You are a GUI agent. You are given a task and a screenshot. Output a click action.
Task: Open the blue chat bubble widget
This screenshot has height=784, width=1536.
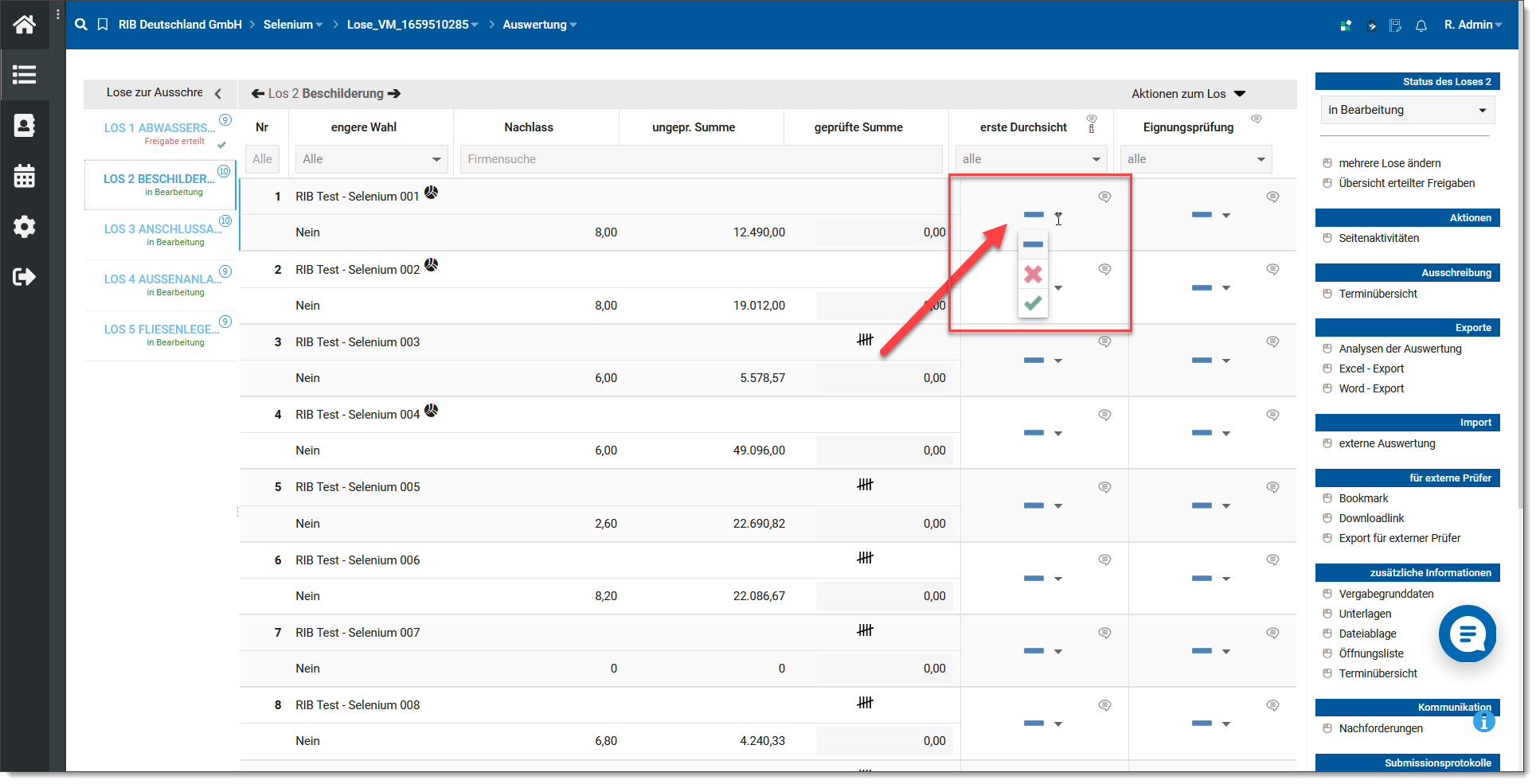[x=1467, y=634]
